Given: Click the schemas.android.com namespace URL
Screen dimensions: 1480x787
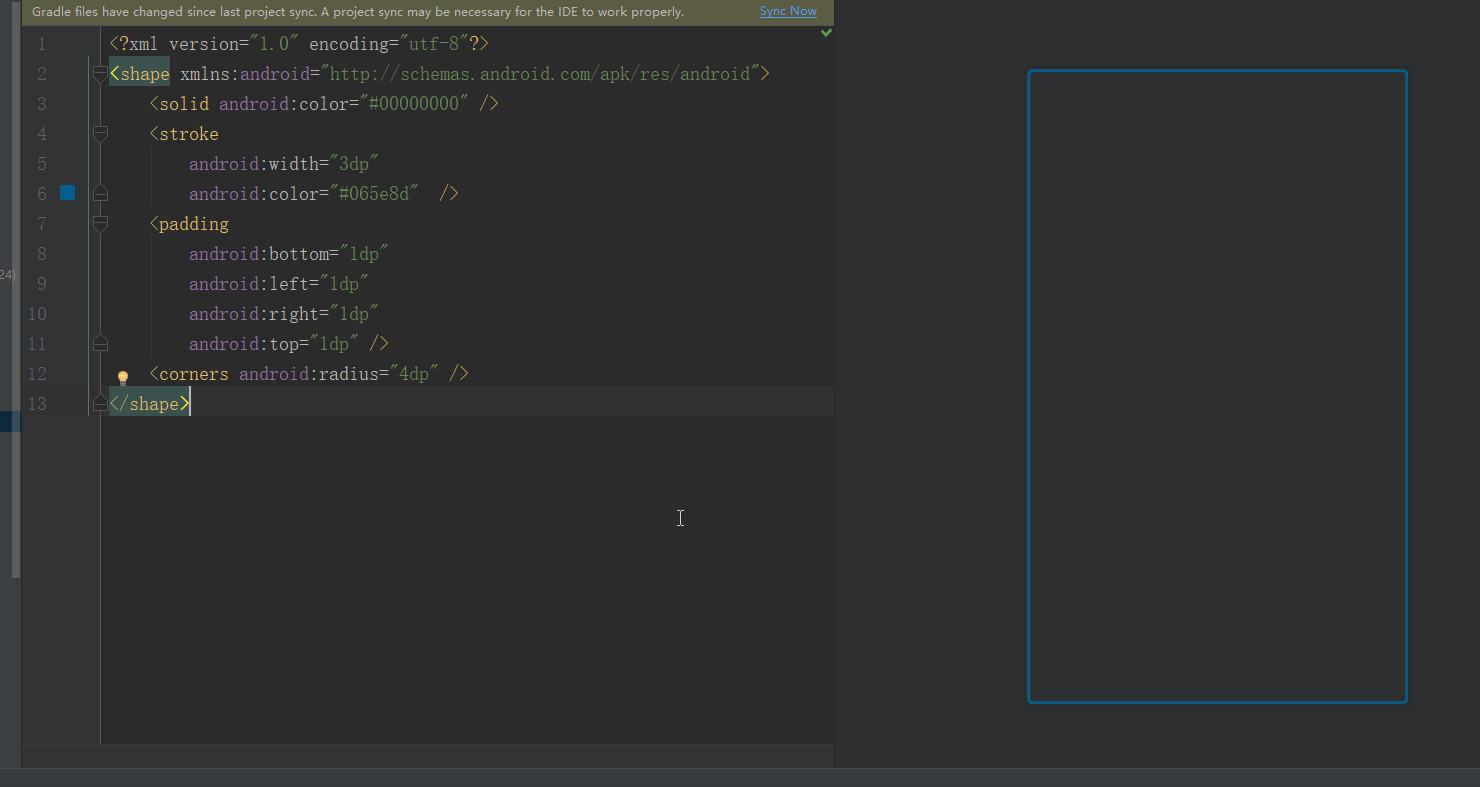Looking at the screenshot, I should [x=540, y=74].
